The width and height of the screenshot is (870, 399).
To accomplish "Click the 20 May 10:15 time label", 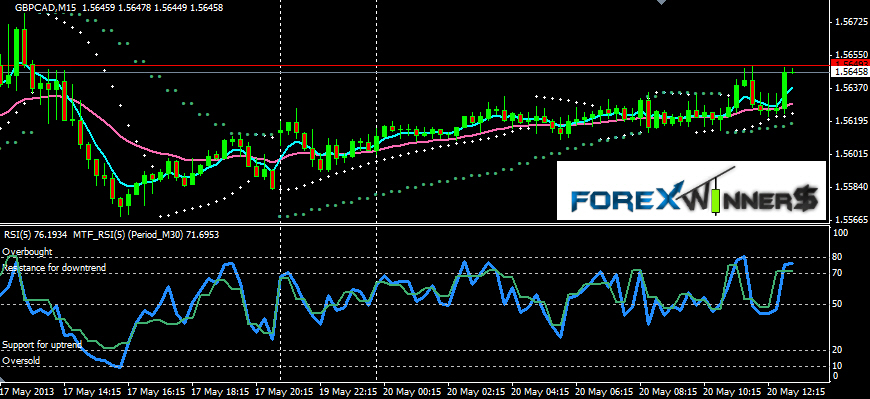I will pyautogui.click(x=733, y=391).
